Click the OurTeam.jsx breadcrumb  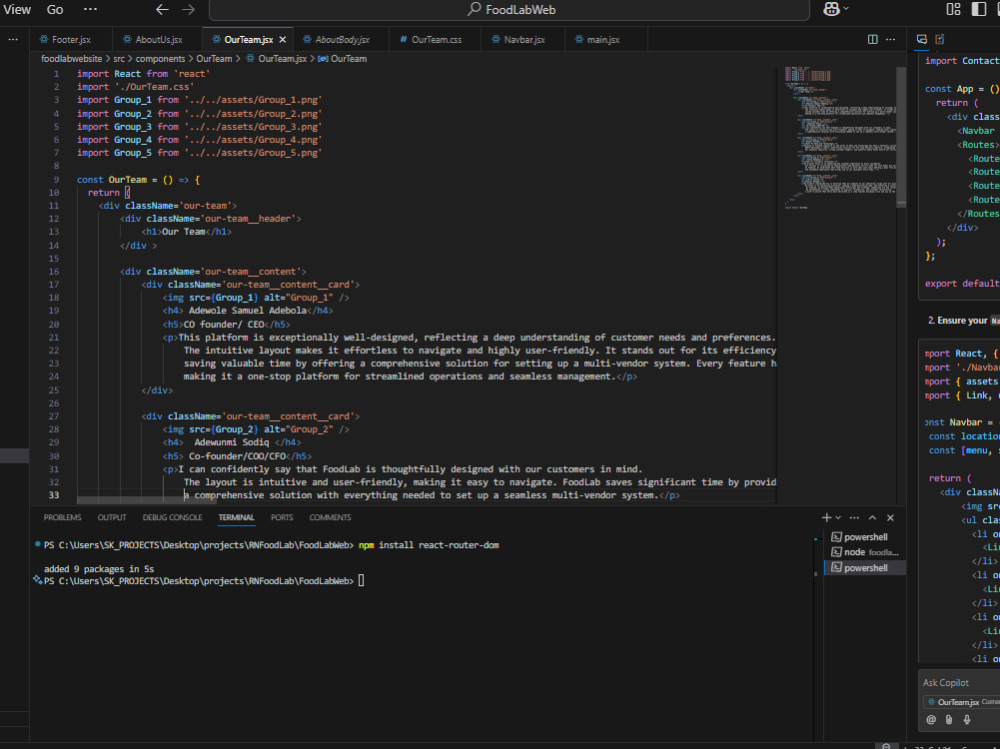(276, 59)
